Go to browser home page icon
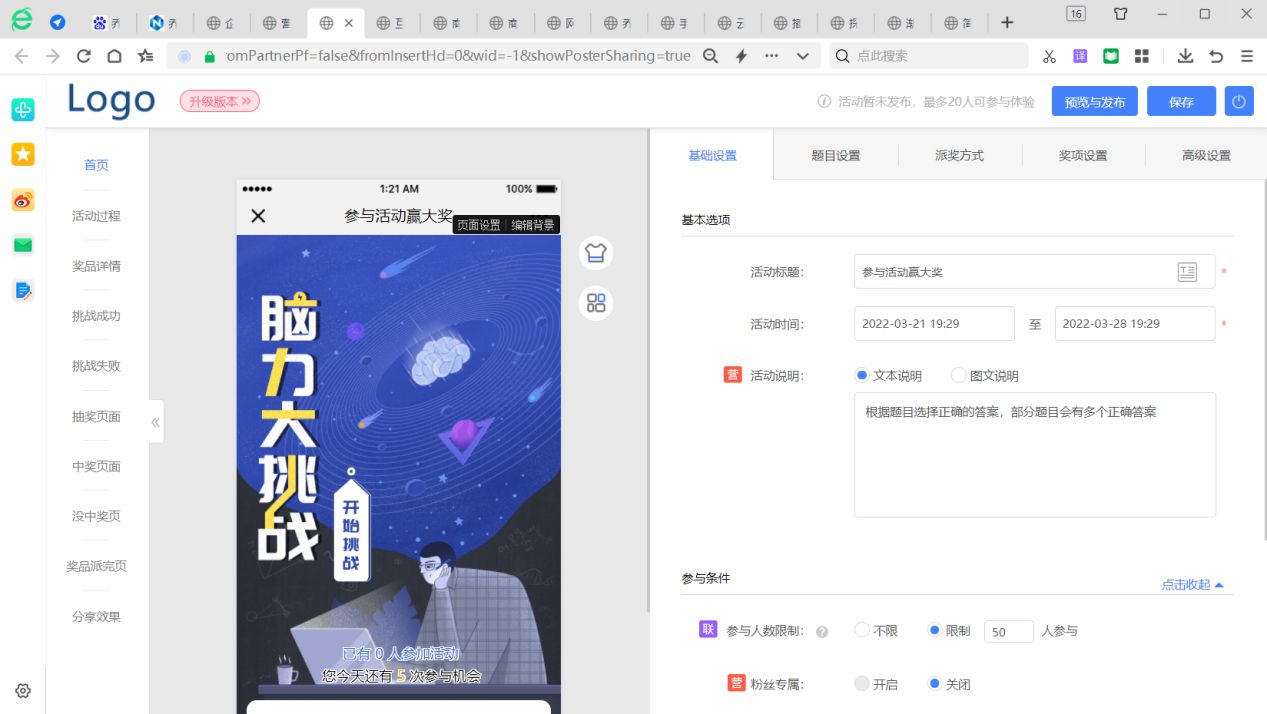1267x714 pixels. (115, 56)
